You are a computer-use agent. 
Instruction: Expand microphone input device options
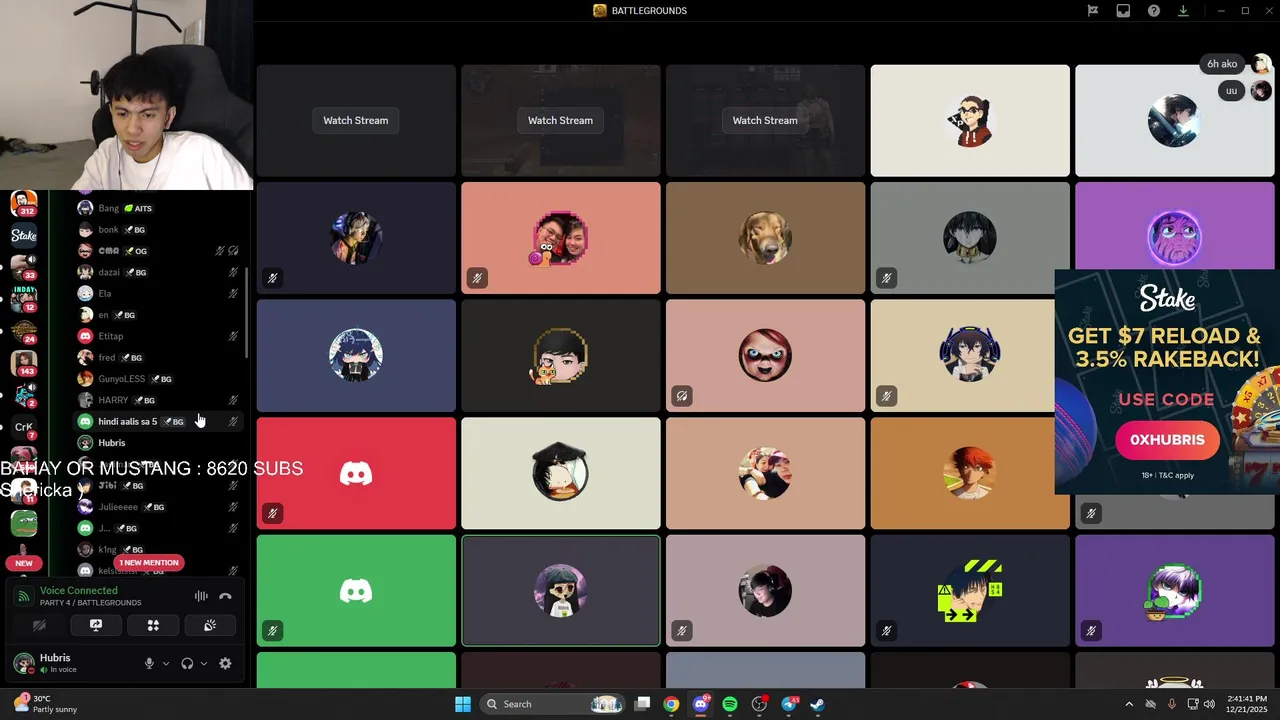coord(166,663)
